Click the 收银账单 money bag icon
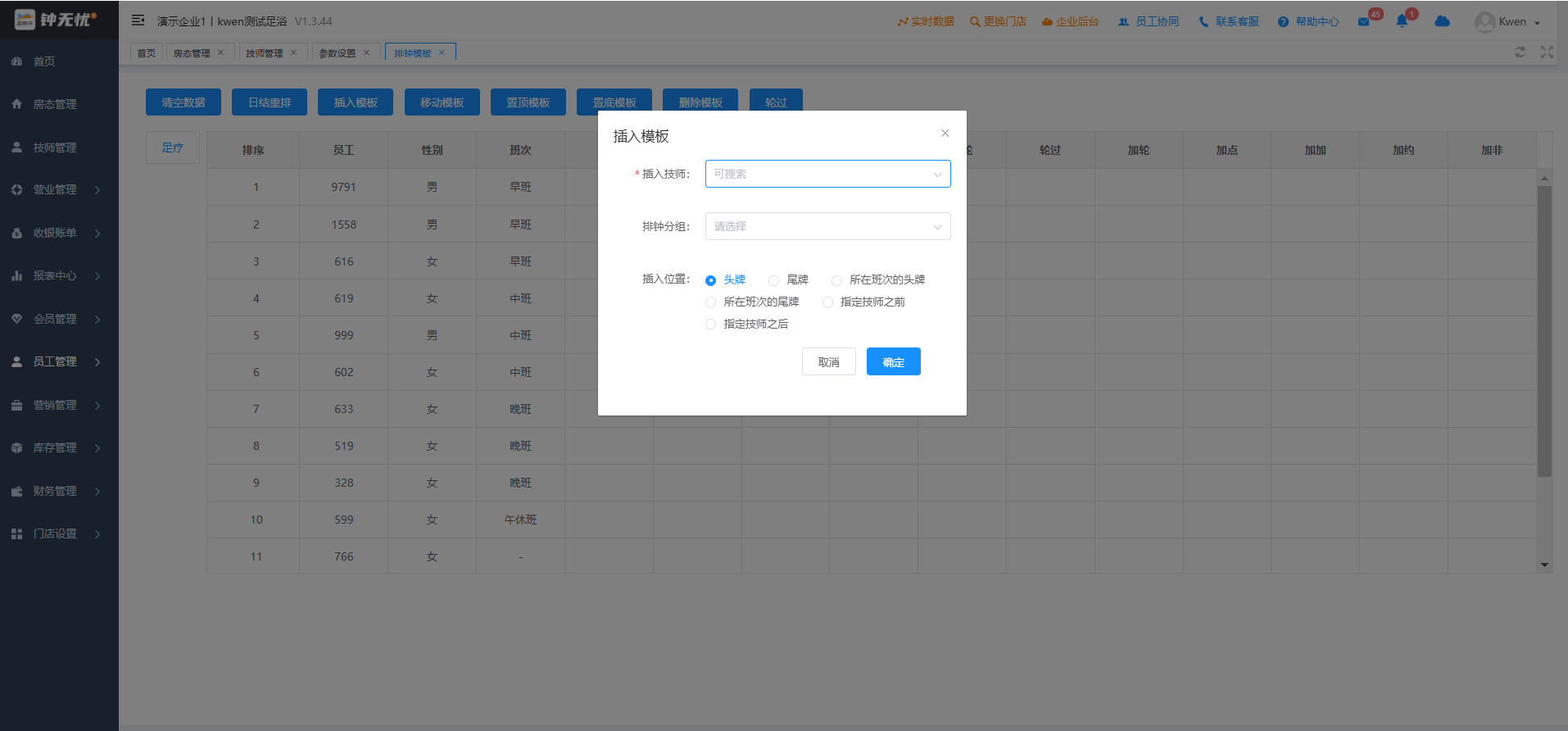 [16, 233]
